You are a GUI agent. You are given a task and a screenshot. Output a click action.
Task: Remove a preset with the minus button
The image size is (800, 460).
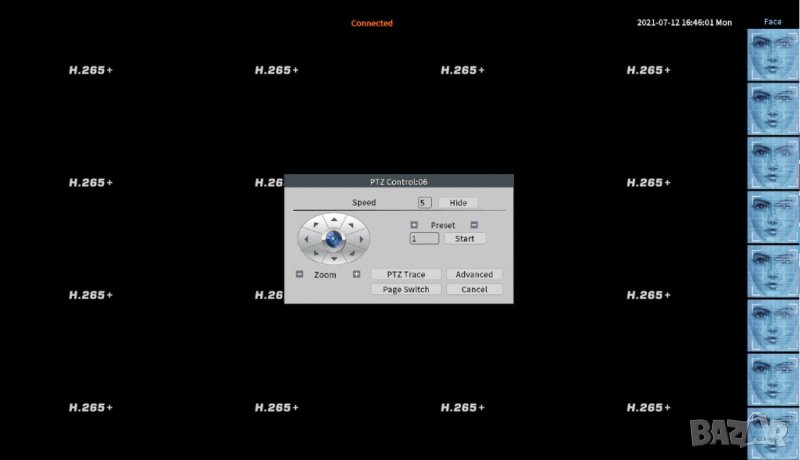point(474,225)
